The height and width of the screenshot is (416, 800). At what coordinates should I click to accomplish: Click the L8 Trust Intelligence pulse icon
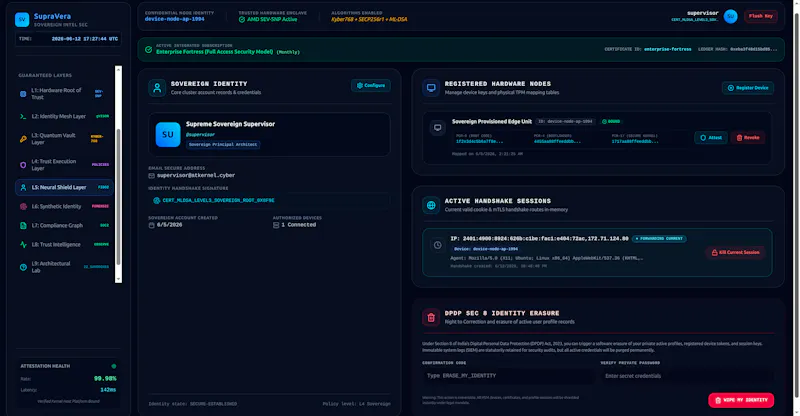coord(23,244)
